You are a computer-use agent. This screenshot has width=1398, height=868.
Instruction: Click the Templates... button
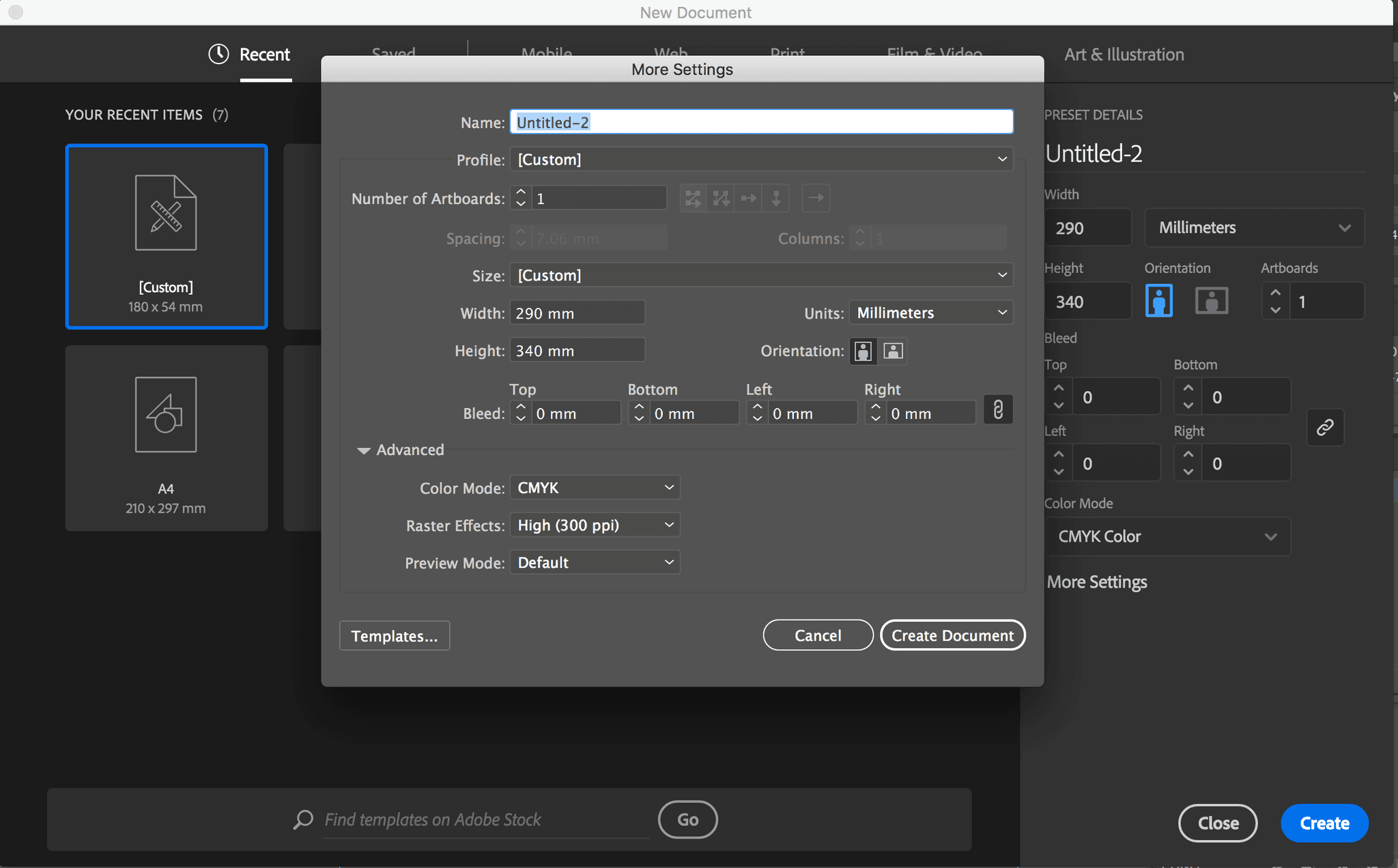tap(394, 636)
